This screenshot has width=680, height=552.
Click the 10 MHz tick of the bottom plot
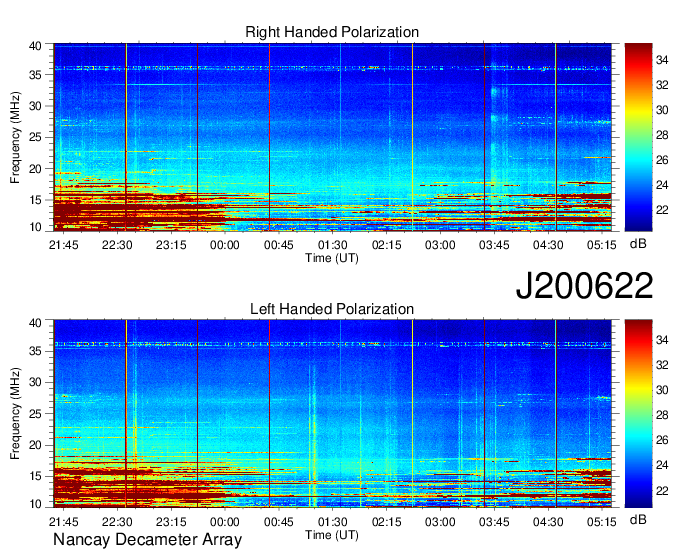coord(35,504)
